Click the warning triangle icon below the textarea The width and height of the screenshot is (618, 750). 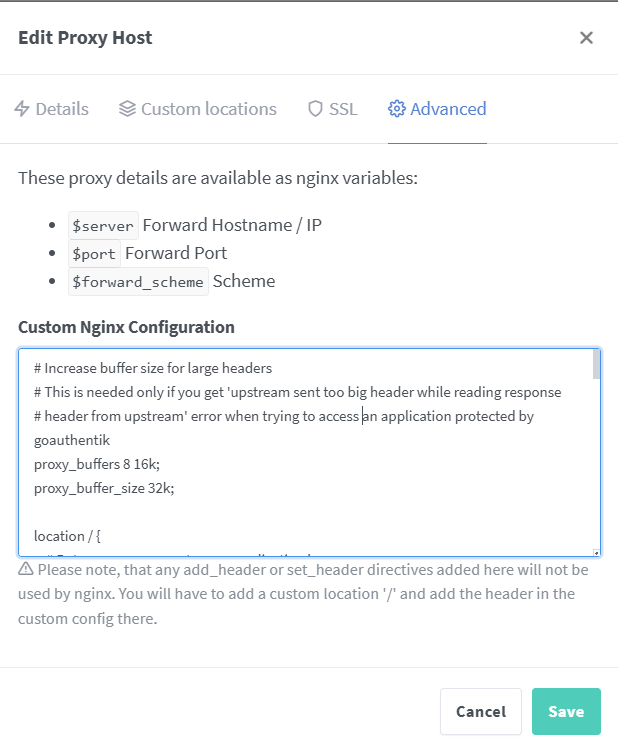coord(26,570)
